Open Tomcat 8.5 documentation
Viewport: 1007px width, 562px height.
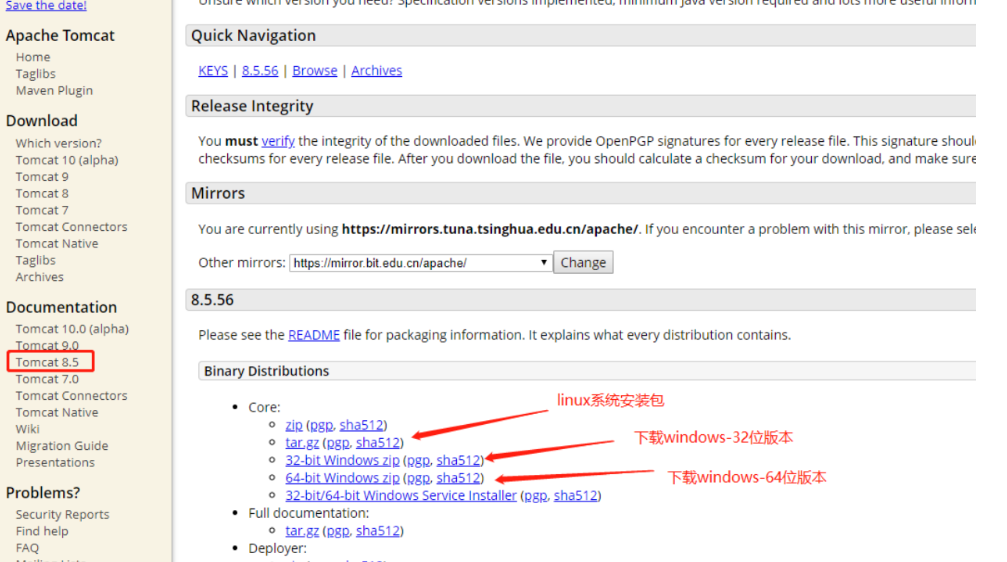pos(47,362)
